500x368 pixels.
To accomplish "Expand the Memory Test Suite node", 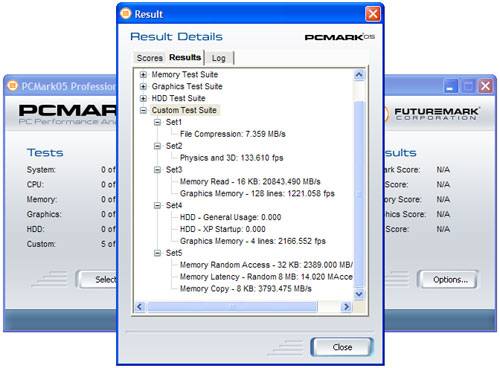I will pos(143,75).
